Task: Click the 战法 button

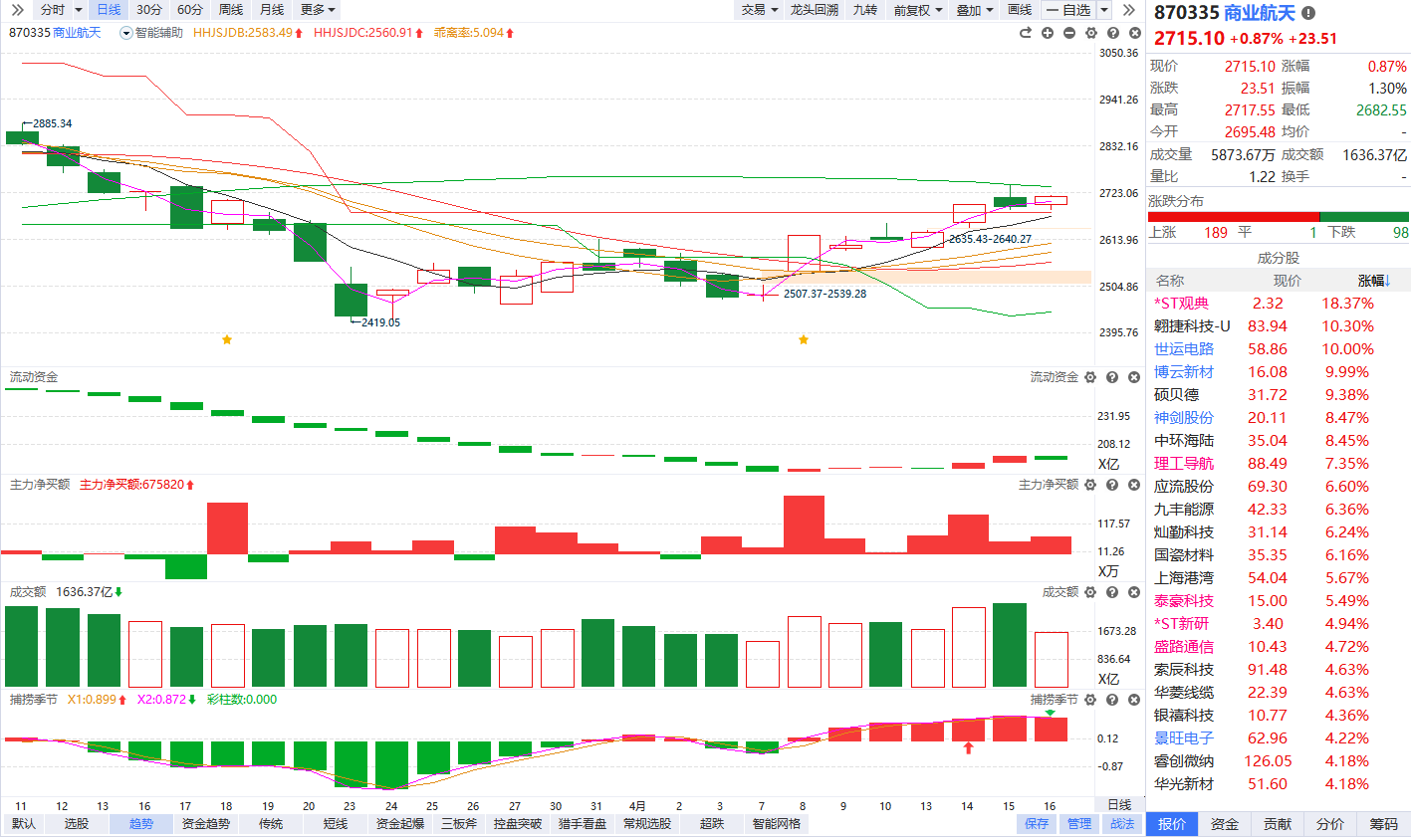Action: pyautogui.click(x=1122, y=824)
